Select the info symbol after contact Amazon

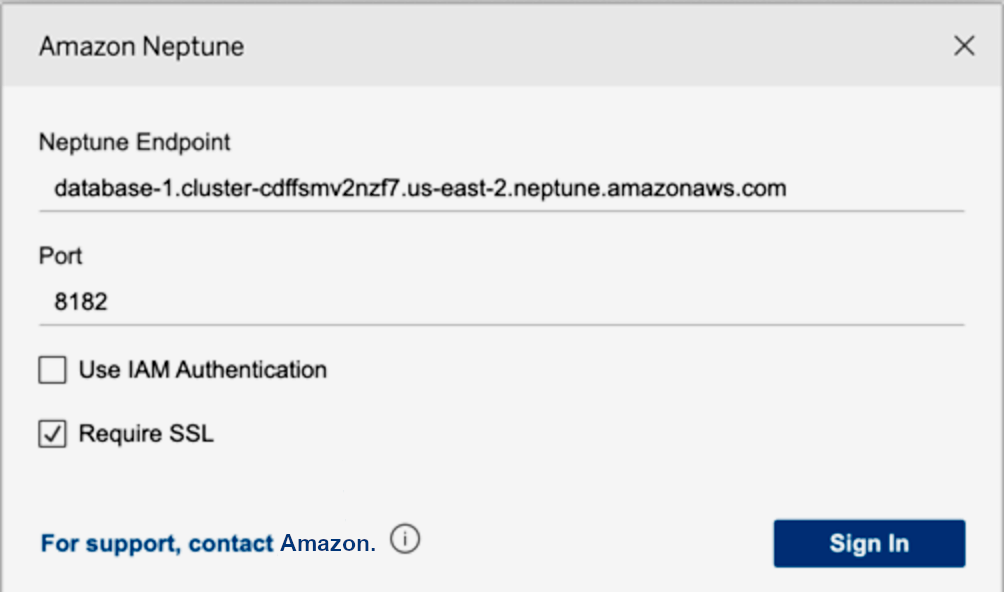pos(406,538)
